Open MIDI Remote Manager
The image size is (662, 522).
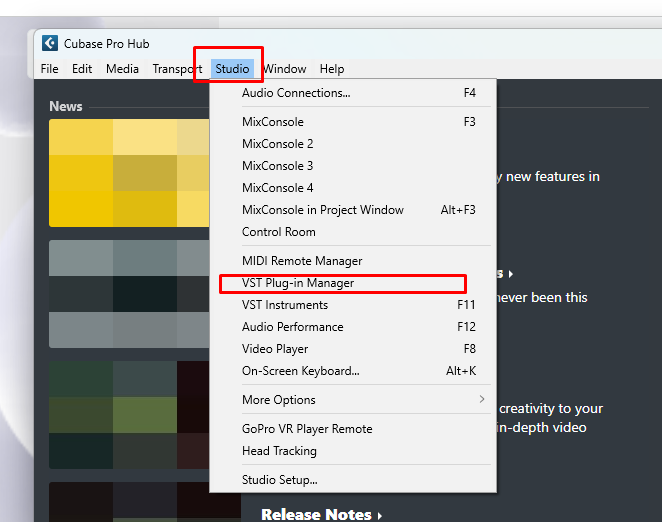(x=353, y=261)
